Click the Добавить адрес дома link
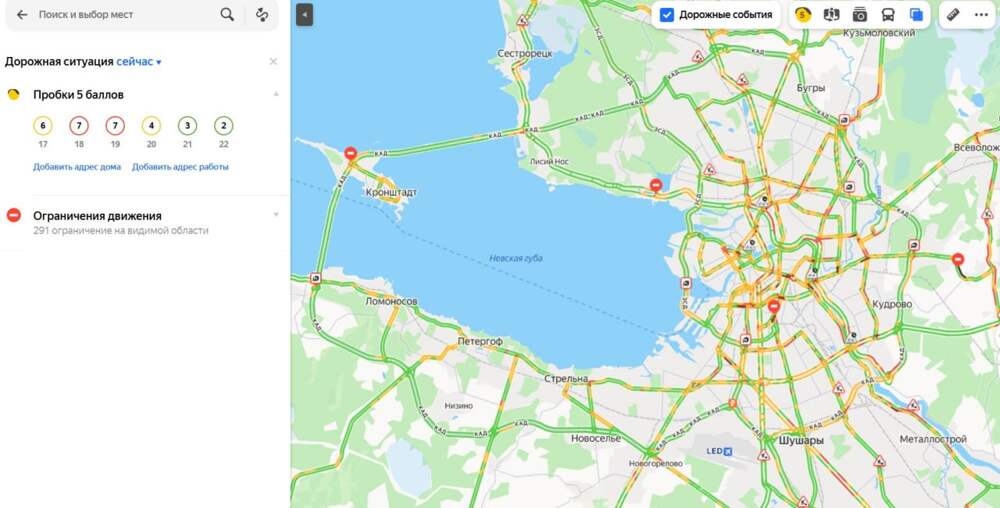The height and width of the screenshot is (508, 1000). pyautogui.click(x=77, y=167)
